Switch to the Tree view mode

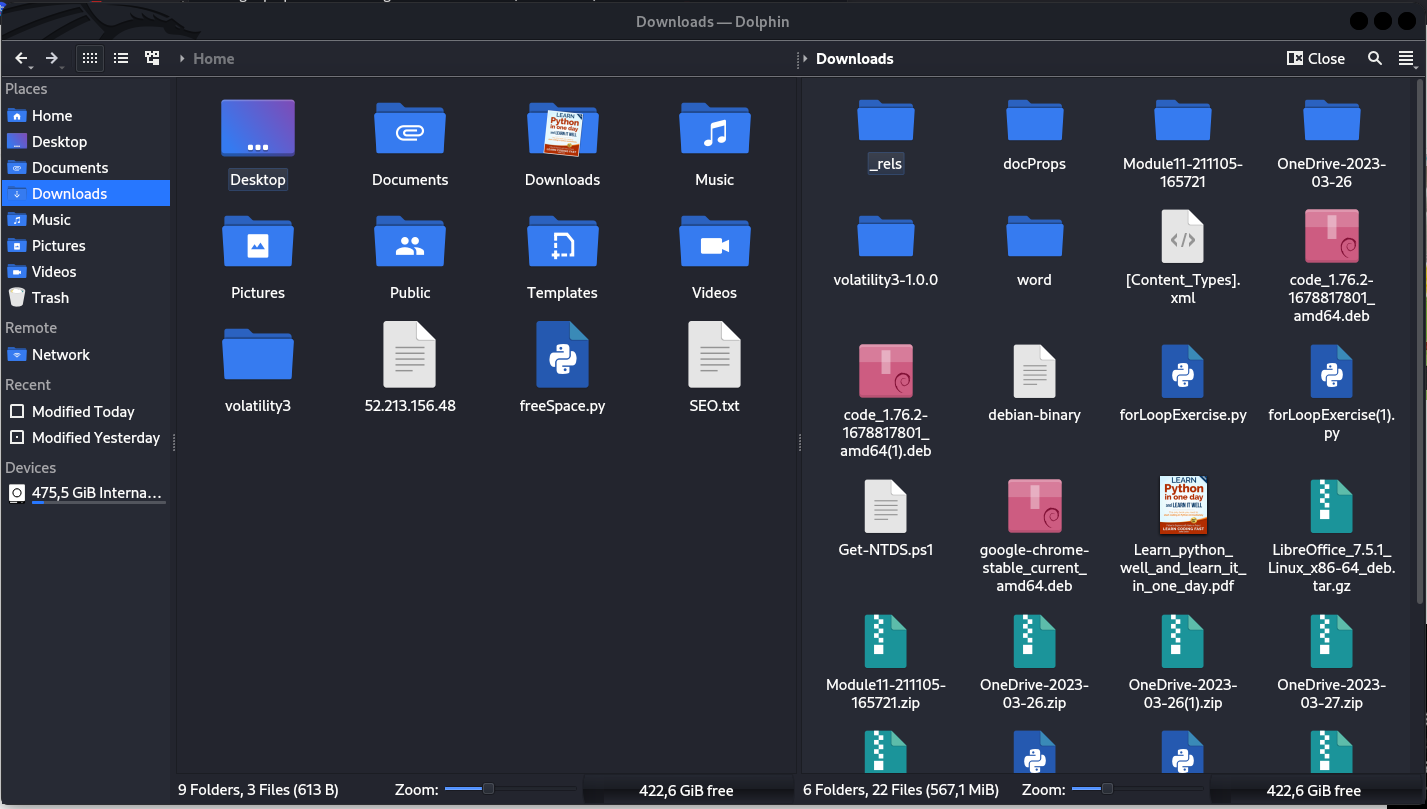tap(151, 58)
